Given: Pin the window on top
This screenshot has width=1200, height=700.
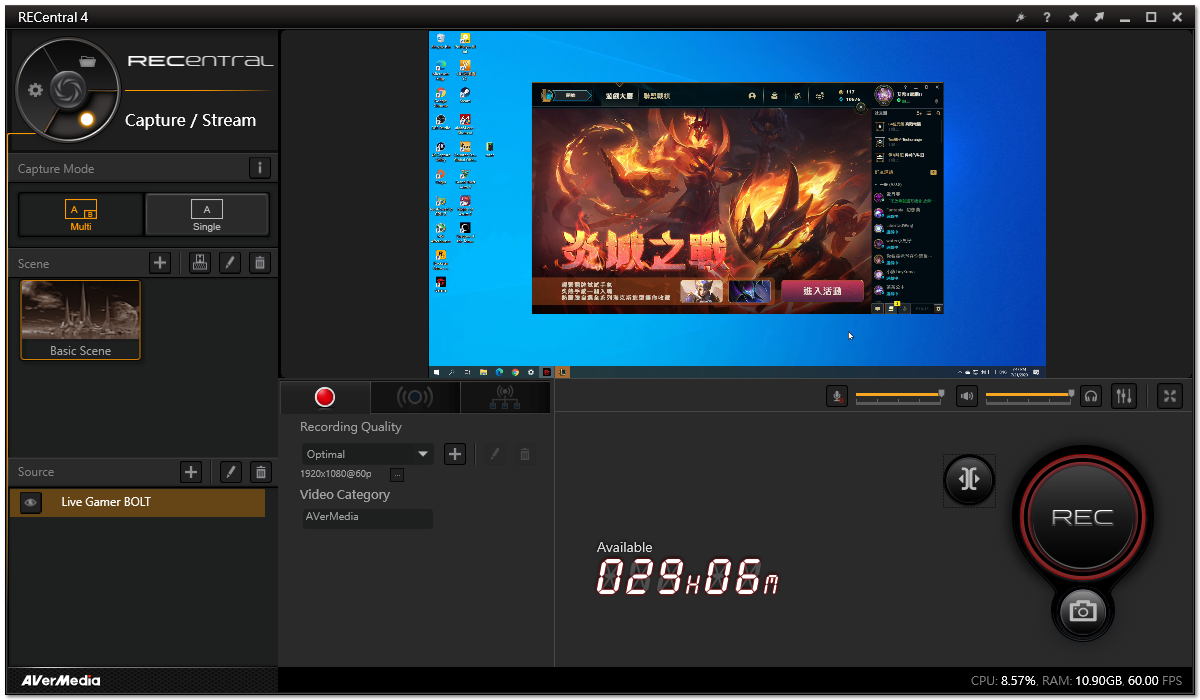Looking at the screenshot, I should pos(1073,17).
